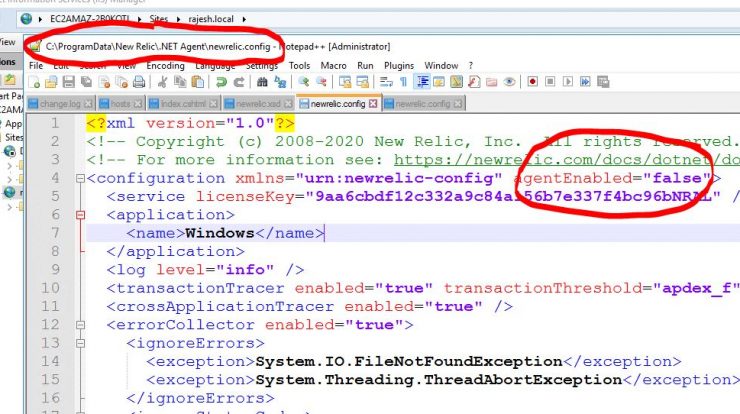Zoom in with magnifier plus icon
Viewport: 740px width, 414px height.
(x=303, y=82)
